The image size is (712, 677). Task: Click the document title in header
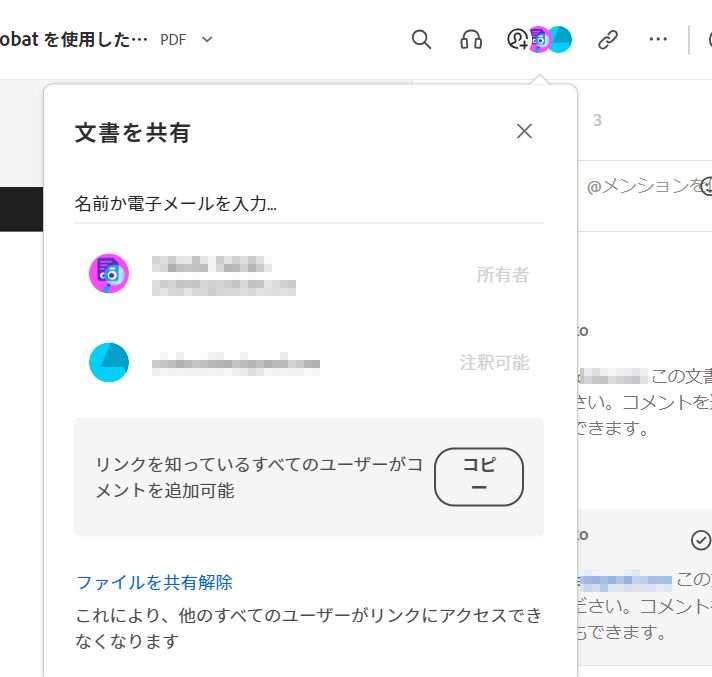tap(74, 40)
